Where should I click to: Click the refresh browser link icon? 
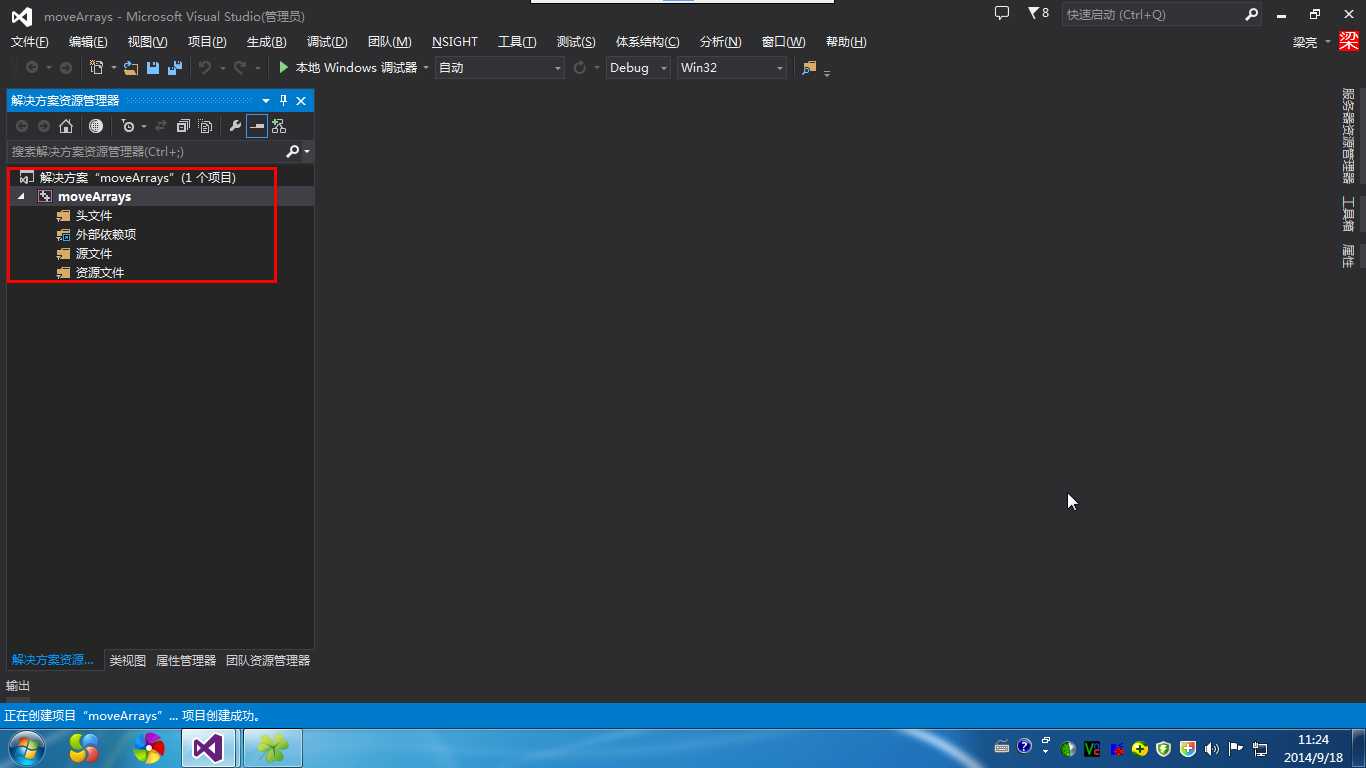click(x=580, y=67)
